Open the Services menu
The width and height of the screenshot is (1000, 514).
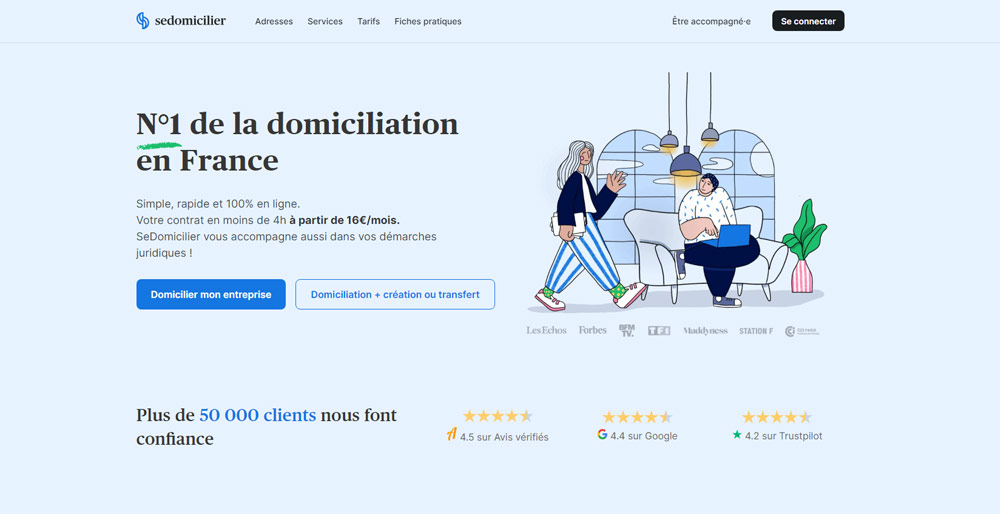325,21
